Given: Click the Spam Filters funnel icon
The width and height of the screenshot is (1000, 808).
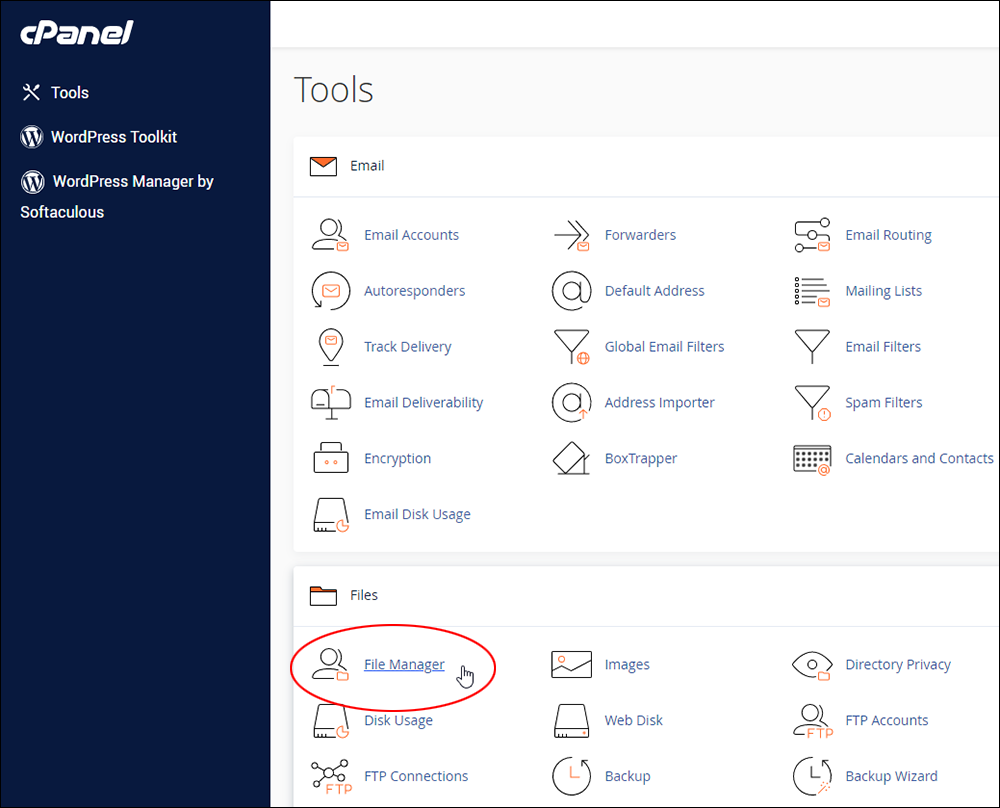Looking at the screenshot, I should (812, 403).
